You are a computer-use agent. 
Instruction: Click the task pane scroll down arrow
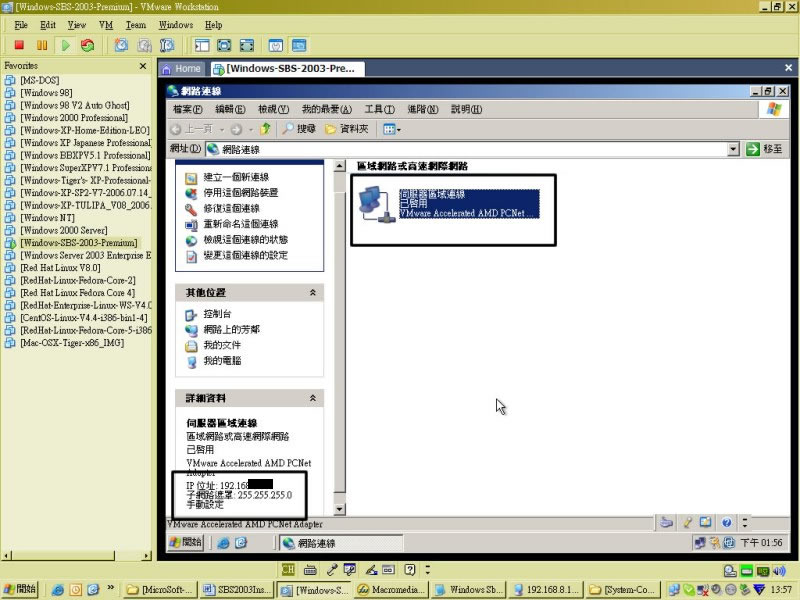tap(339, 509)
